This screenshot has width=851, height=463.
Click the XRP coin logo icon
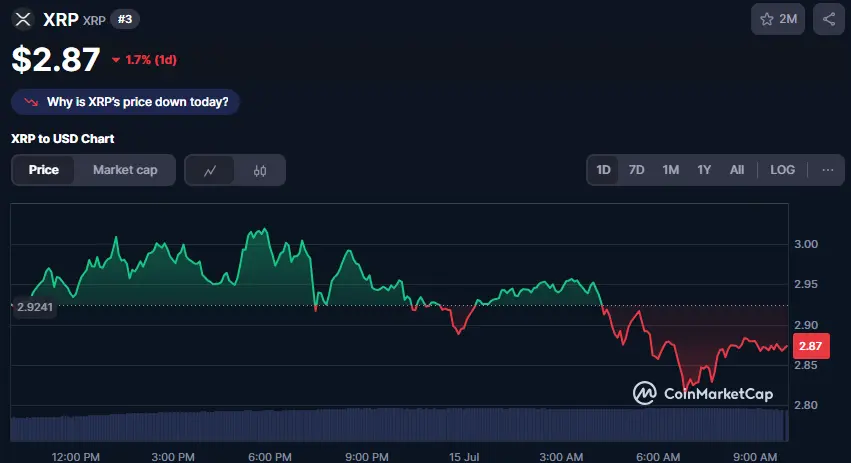tap(23, 20)
